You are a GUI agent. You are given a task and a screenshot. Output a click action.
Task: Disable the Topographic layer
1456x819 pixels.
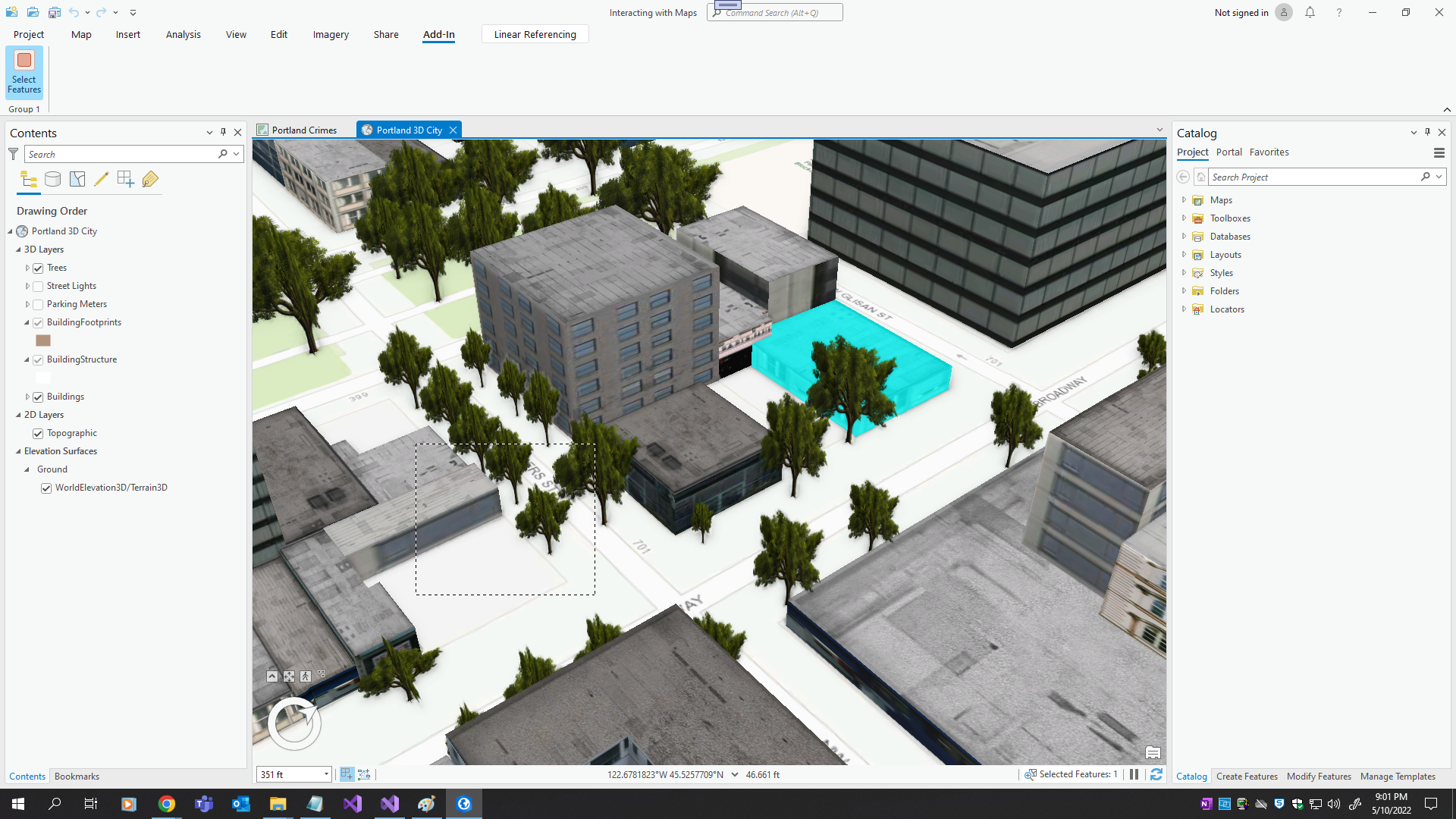(x=38, y=433)
